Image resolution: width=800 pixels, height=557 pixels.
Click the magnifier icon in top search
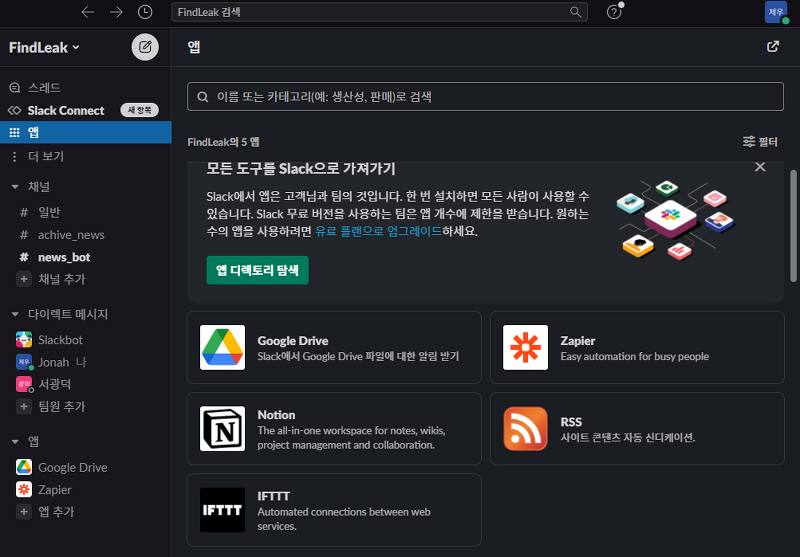[576, 12]
